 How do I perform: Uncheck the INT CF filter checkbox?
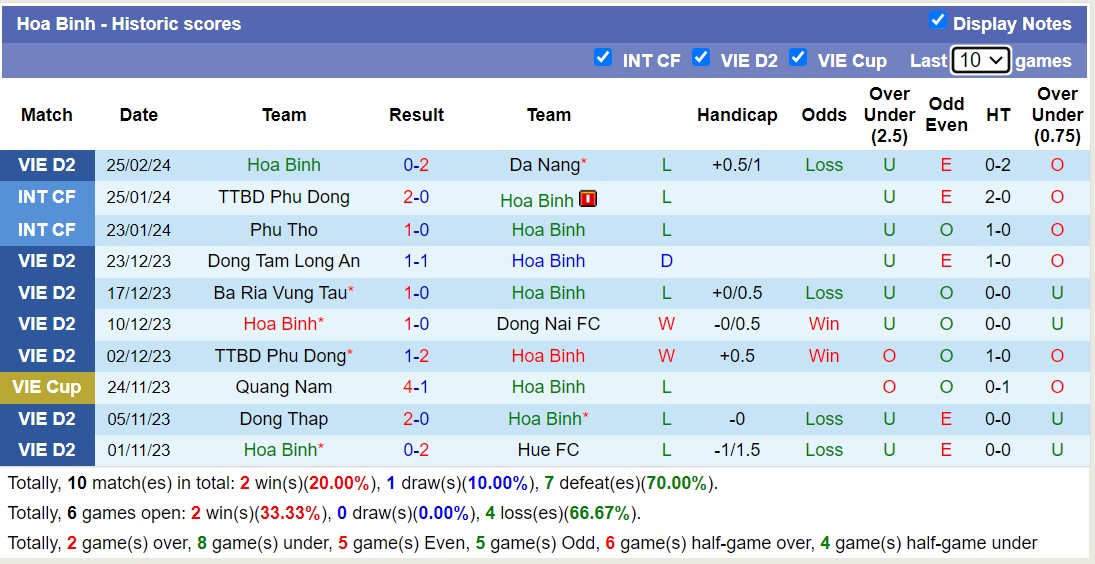point(602,58)
